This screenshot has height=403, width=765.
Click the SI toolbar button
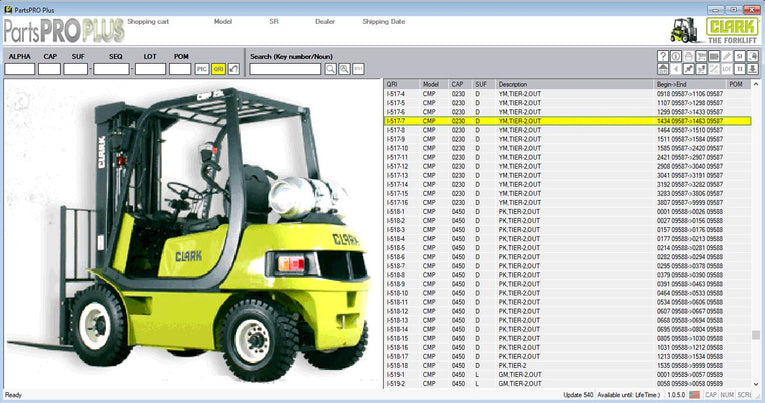[x=740, y=56]
